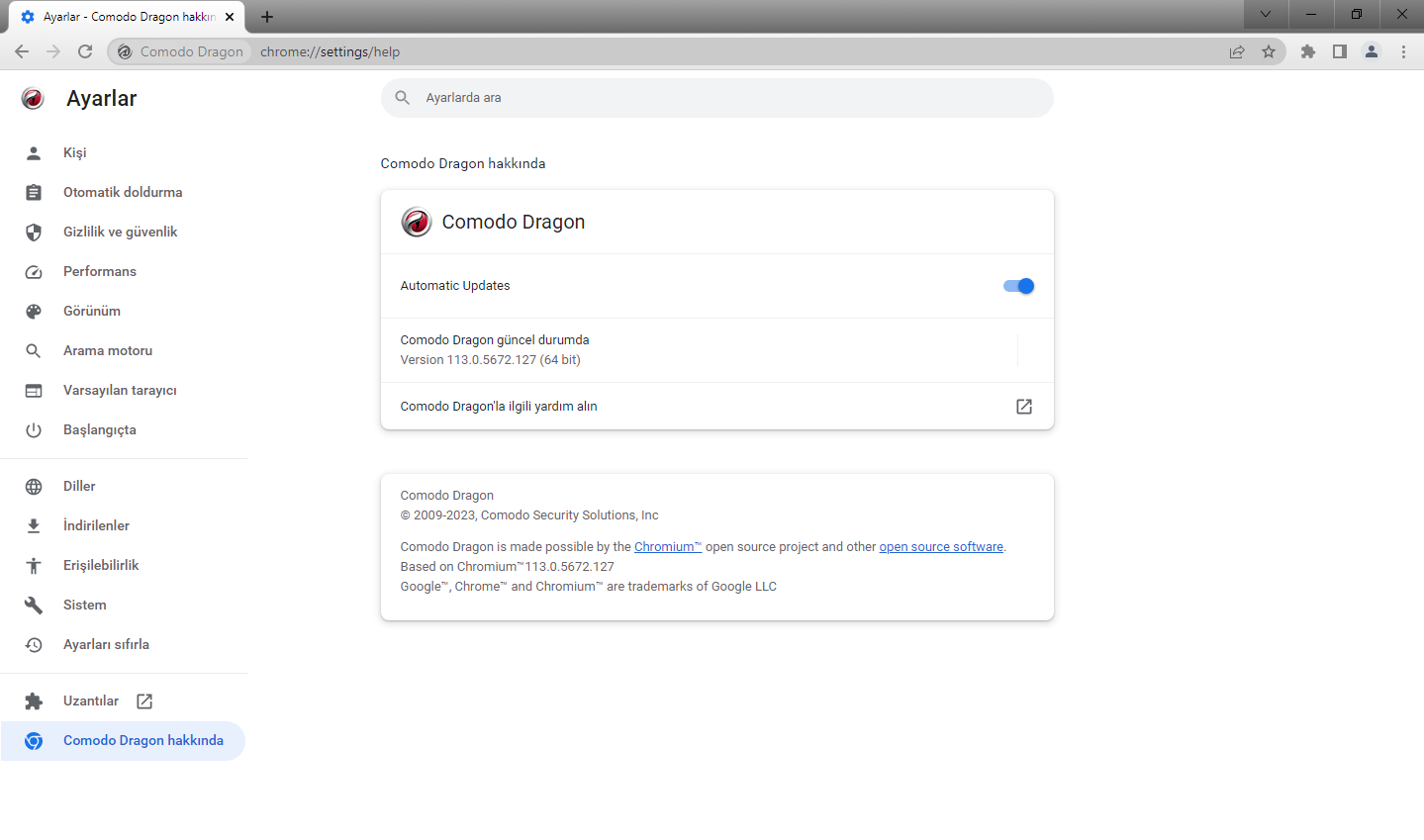Open Gizlilik ve güvenlik settings

(123, 232)
